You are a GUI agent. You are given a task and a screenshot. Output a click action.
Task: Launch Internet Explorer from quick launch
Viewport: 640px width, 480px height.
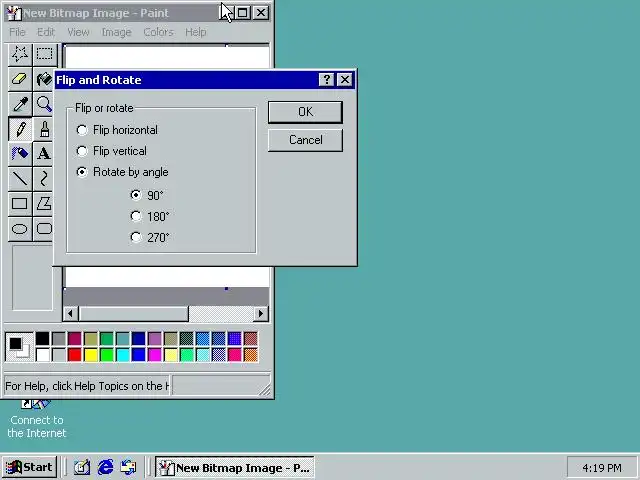point(105,467)
